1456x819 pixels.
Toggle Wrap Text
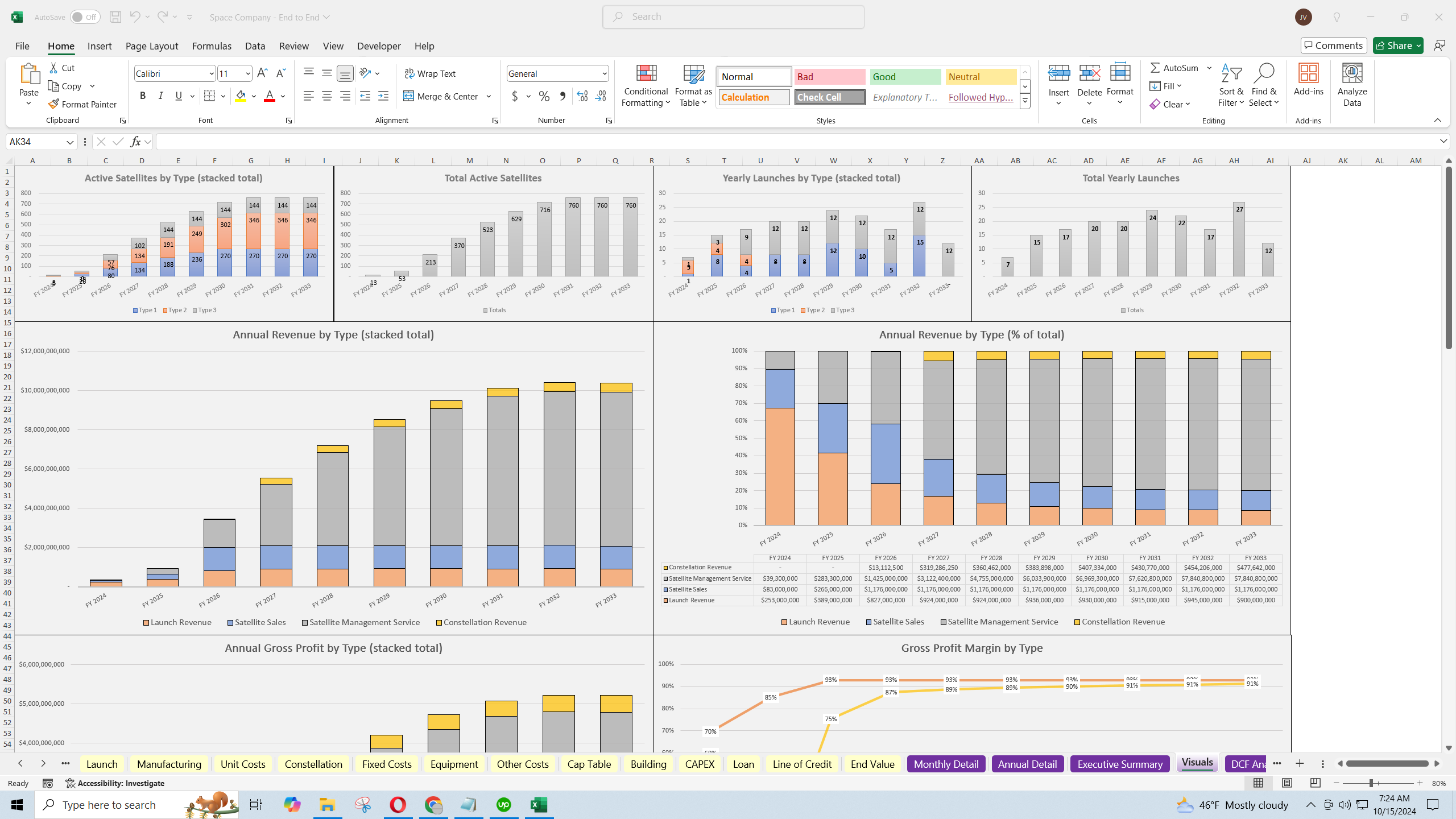pos(430,73)
